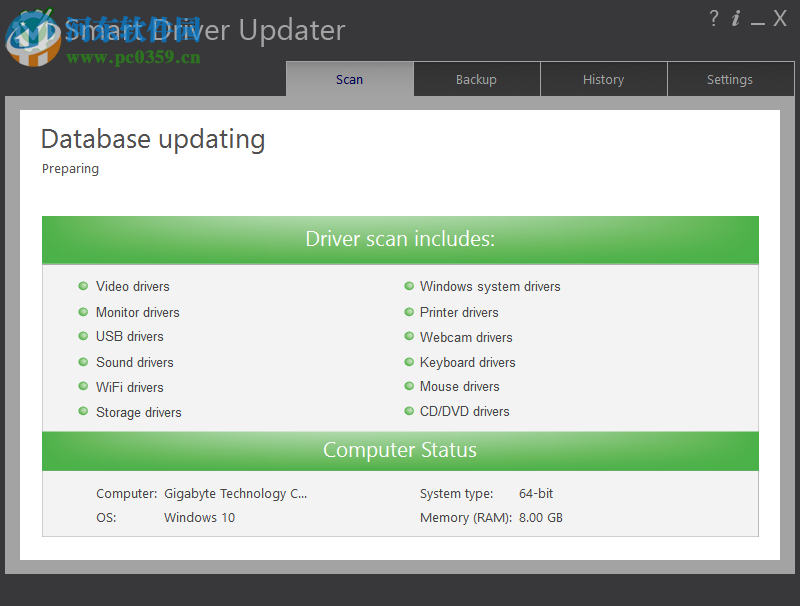
Task: Click the Preparing progress status text
Action: click(70, 168)
